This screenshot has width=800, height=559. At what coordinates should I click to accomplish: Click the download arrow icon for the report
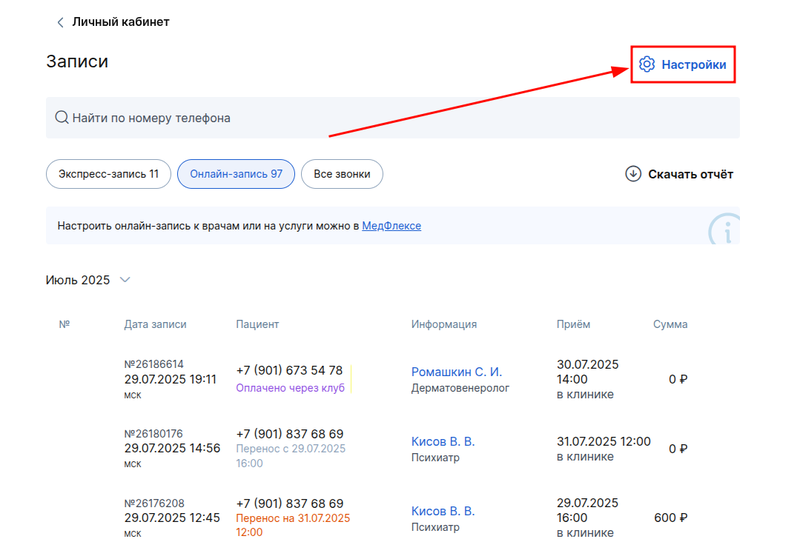633,174
